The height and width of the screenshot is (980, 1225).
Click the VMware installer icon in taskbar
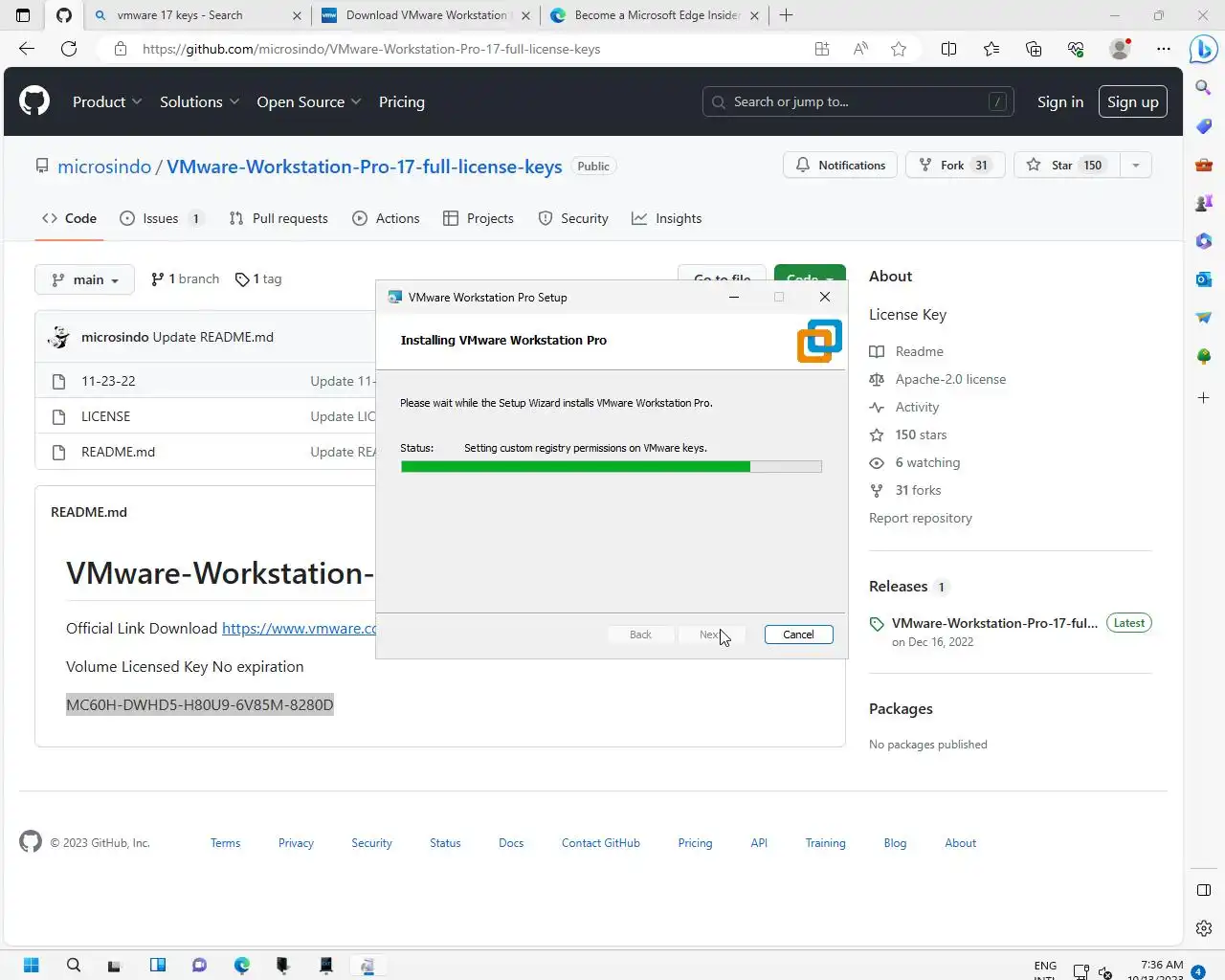367,965
